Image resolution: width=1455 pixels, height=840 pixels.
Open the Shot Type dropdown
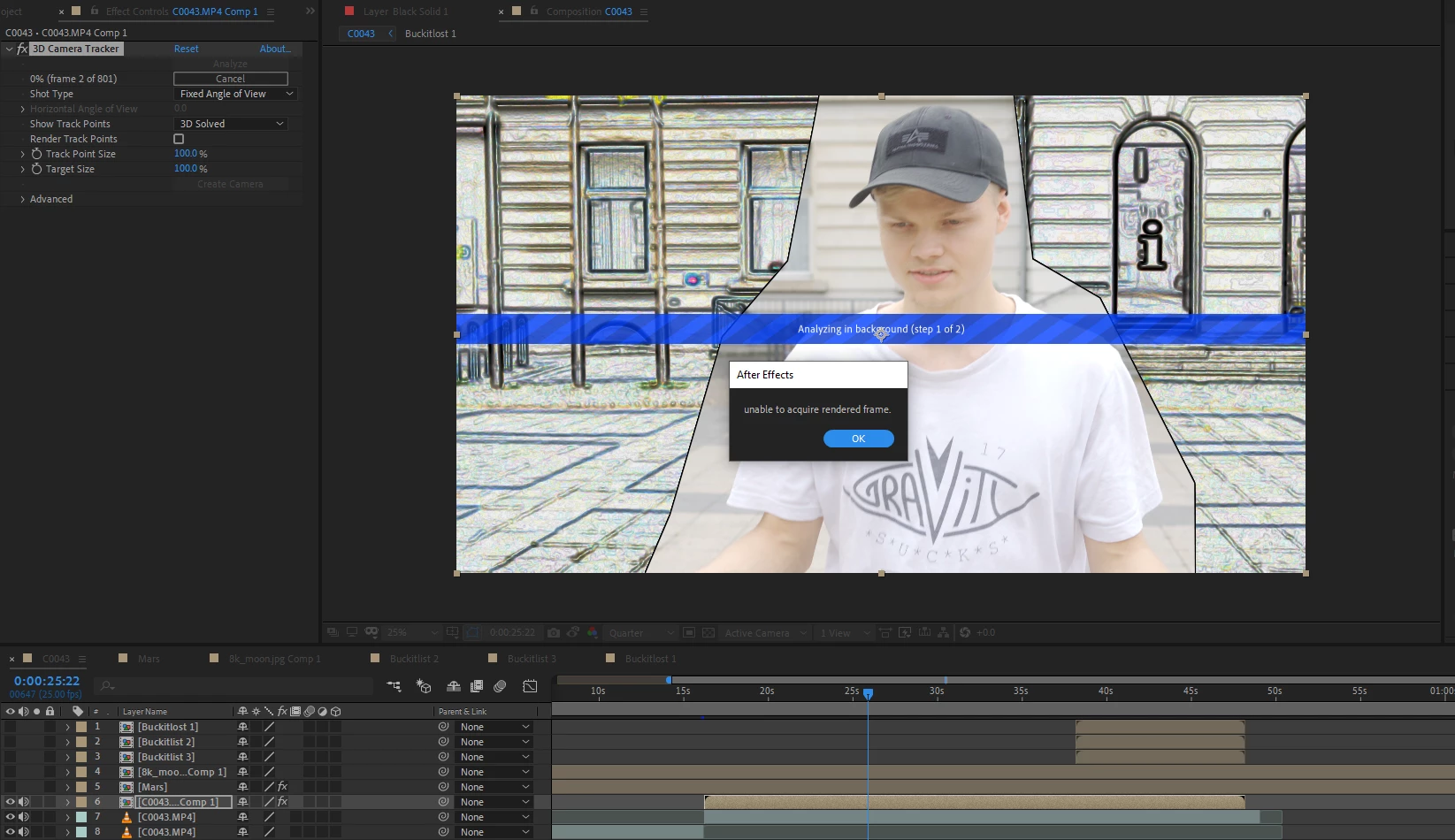[x=235, y=94]
